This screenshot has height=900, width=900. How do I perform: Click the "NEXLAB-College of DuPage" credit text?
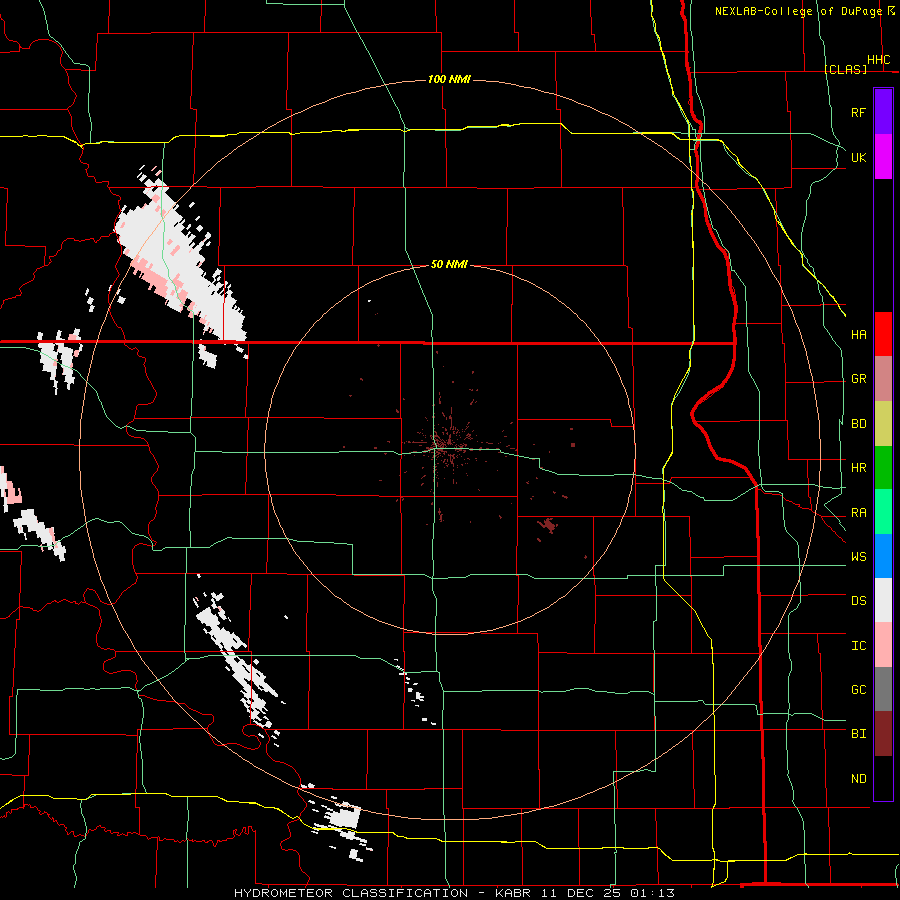(798, 11)
